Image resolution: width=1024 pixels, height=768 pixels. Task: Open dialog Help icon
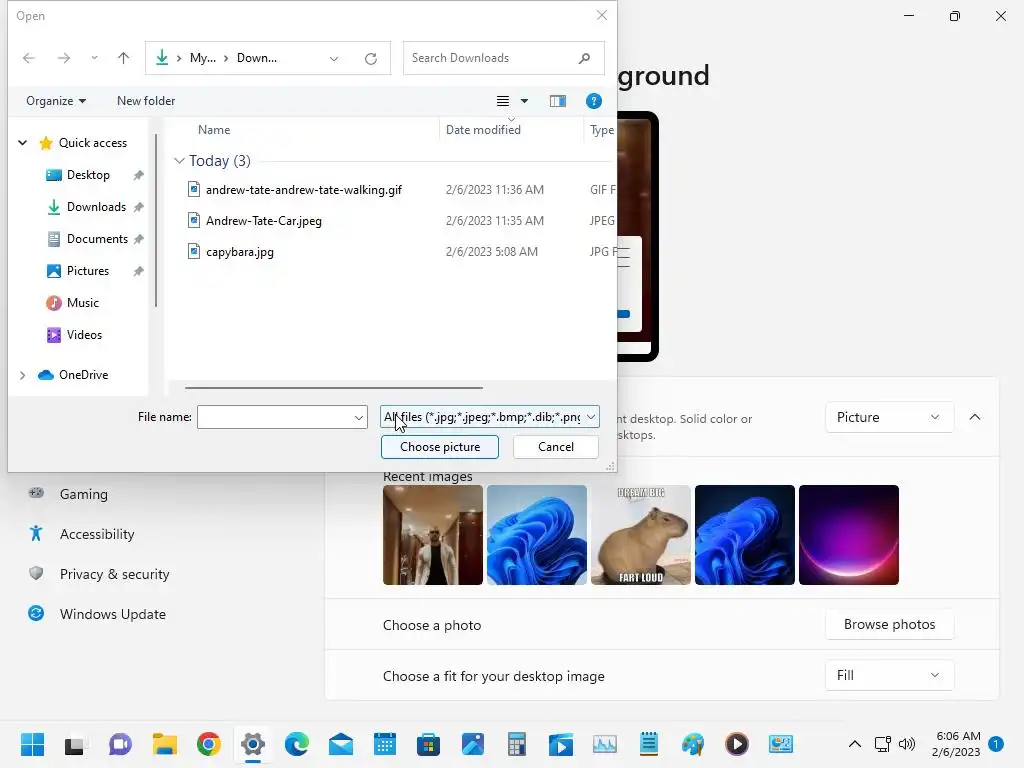tap(594, 101)
